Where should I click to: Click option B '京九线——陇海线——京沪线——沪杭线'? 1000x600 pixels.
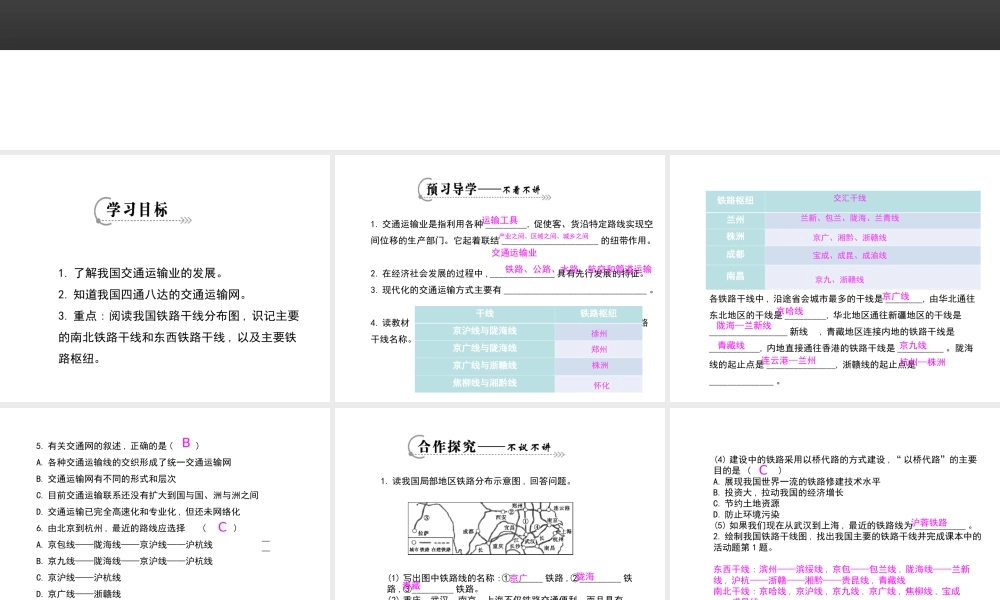[x=124, y=562]
